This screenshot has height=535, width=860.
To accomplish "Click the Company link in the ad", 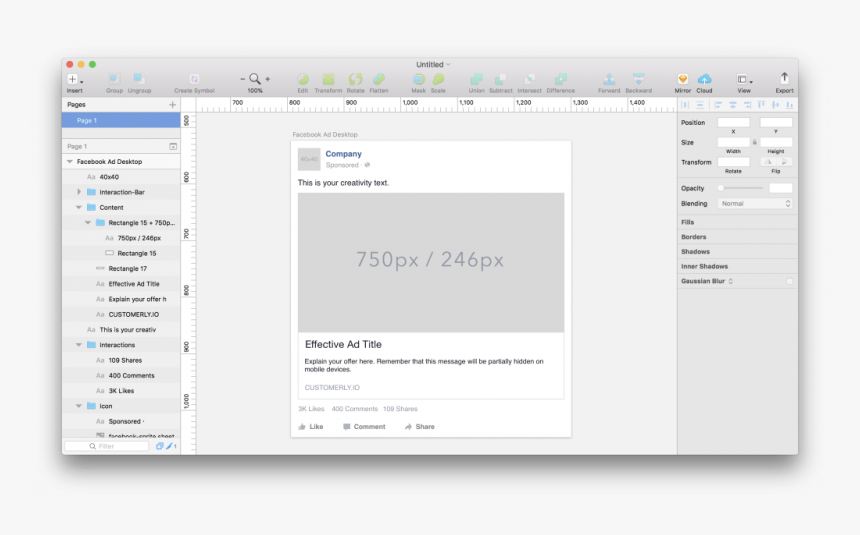I will 343,154.
